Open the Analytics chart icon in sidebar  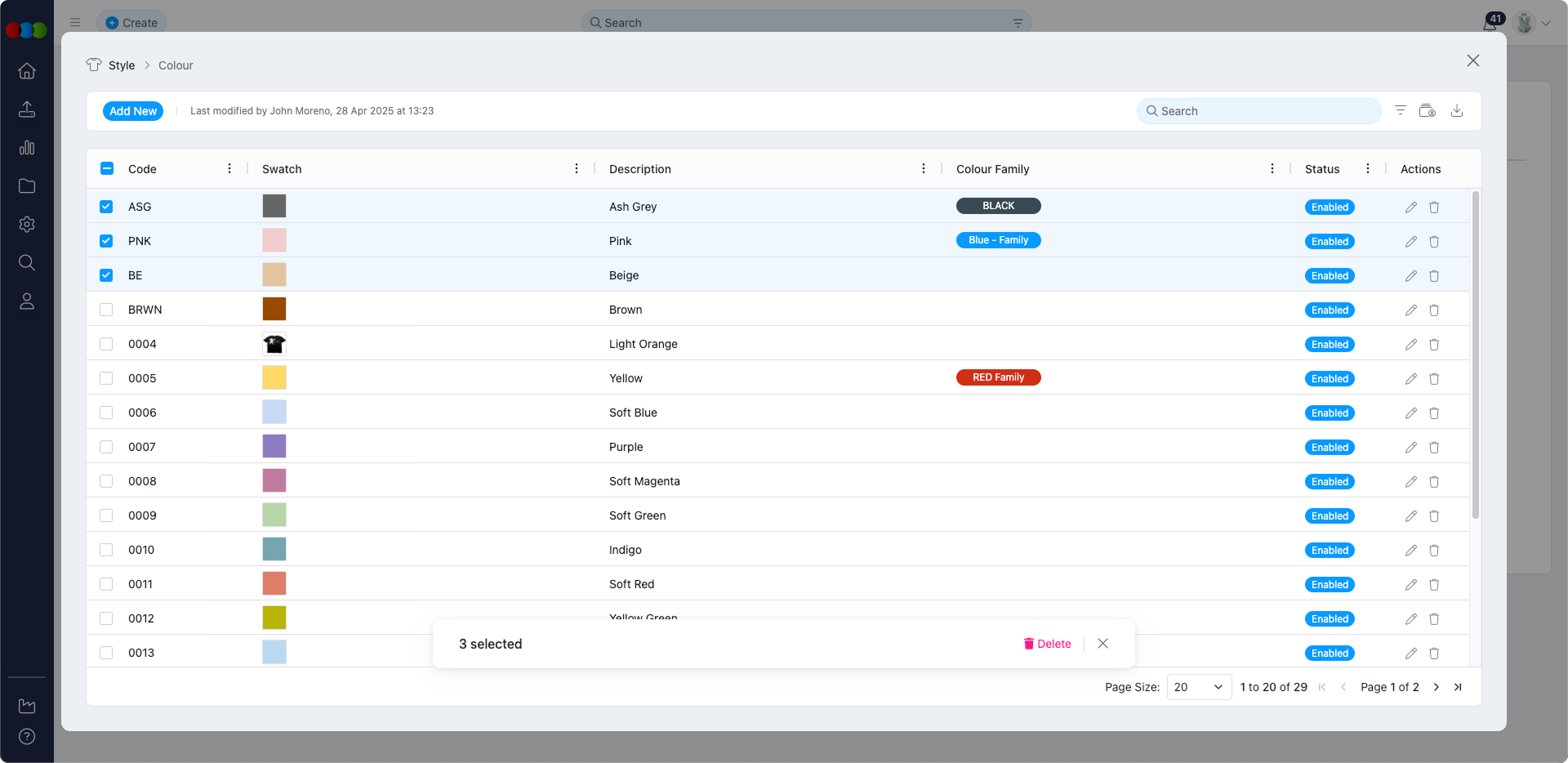click(27, 148)
